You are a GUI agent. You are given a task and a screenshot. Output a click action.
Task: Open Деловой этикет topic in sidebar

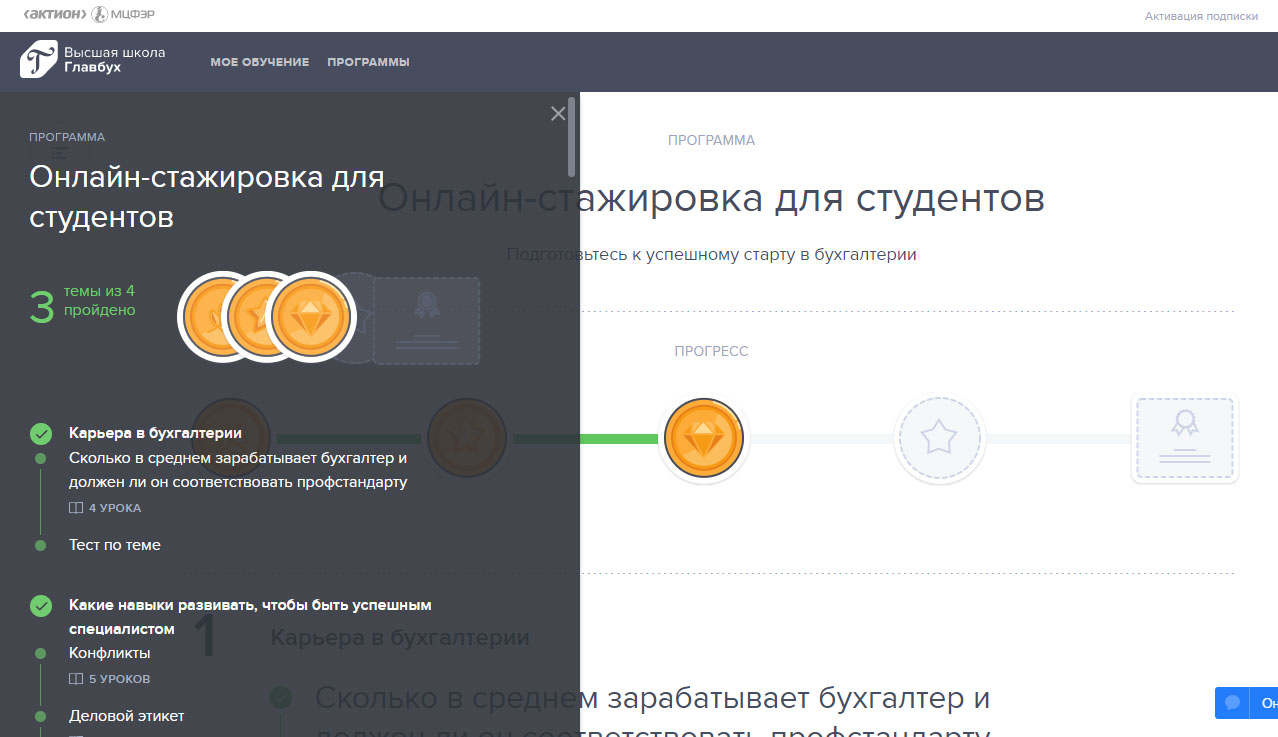point(126,716)
